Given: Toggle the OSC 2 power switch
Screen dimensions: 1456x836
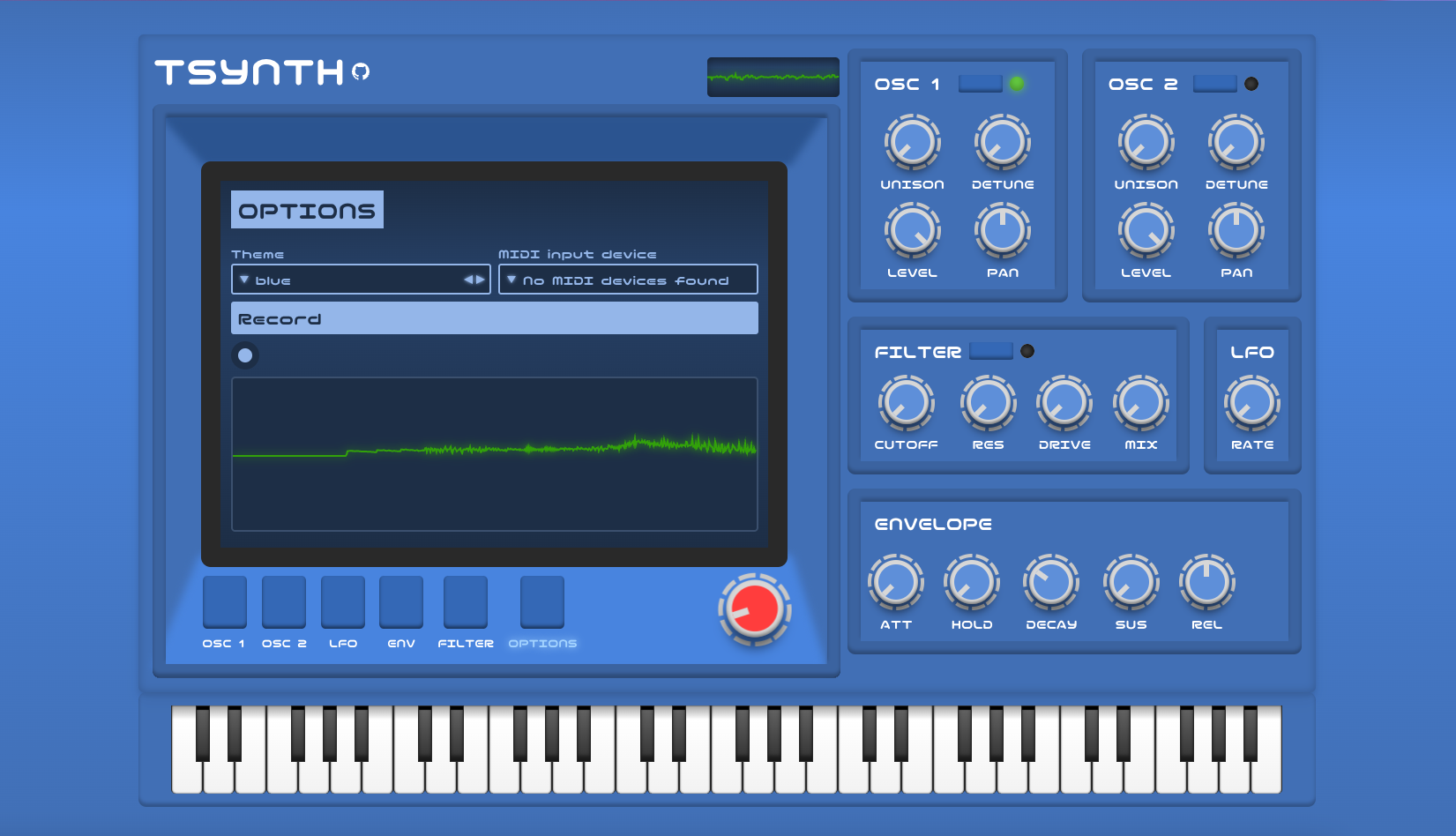Looking at the screenshot, I should pos(1215,84).
